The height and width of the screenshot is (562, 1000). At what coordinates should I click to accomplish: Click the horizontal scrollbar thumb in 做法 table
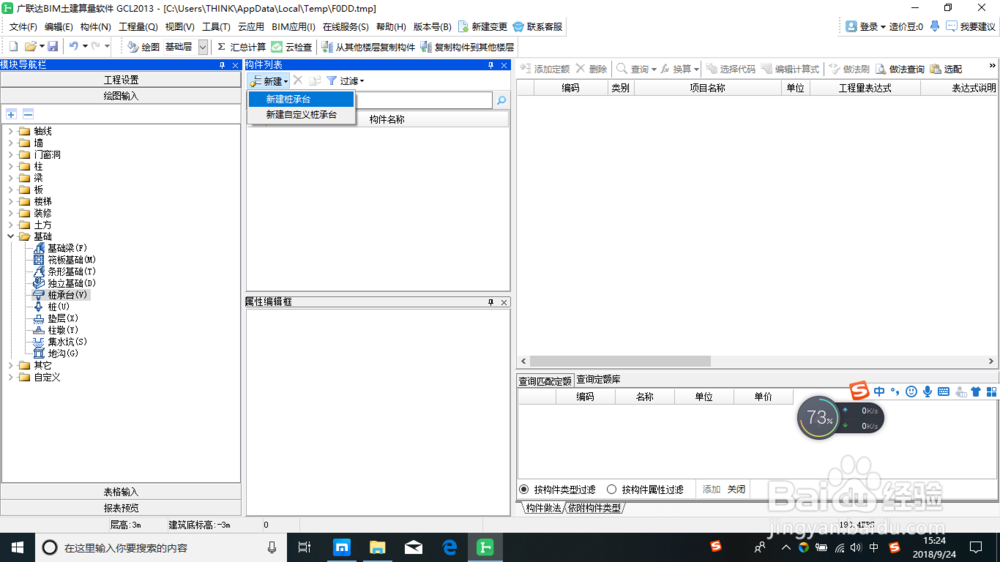(620, 361)
